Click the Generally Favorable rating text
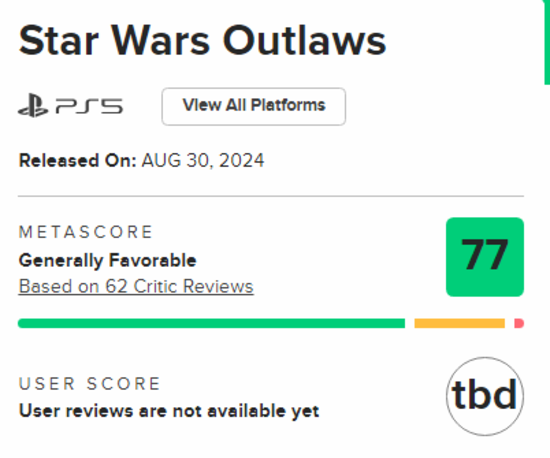 pos(107,261)
